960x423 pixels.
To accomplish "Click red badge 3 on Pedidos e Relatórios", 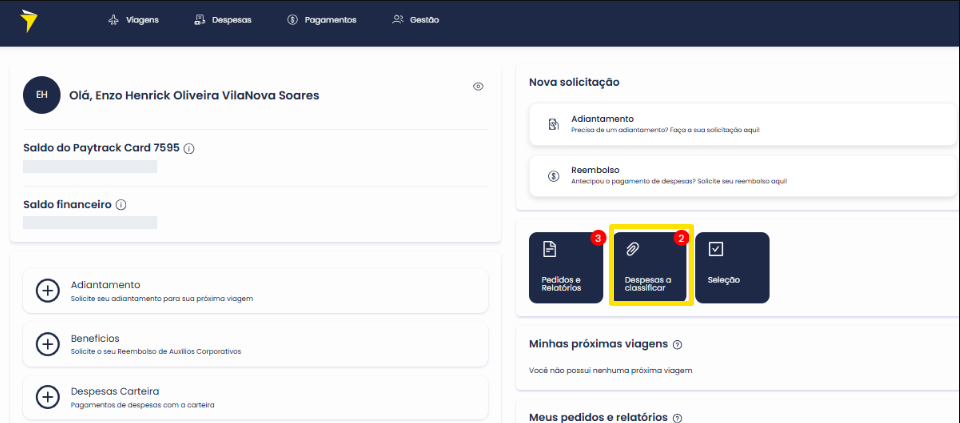I will tap(598, 238).
